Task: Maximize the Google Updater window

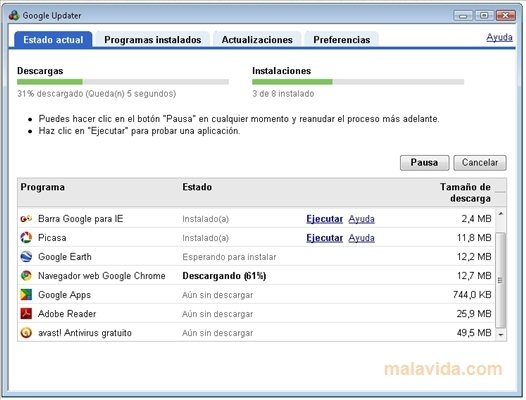Action: tap(484, 15)
